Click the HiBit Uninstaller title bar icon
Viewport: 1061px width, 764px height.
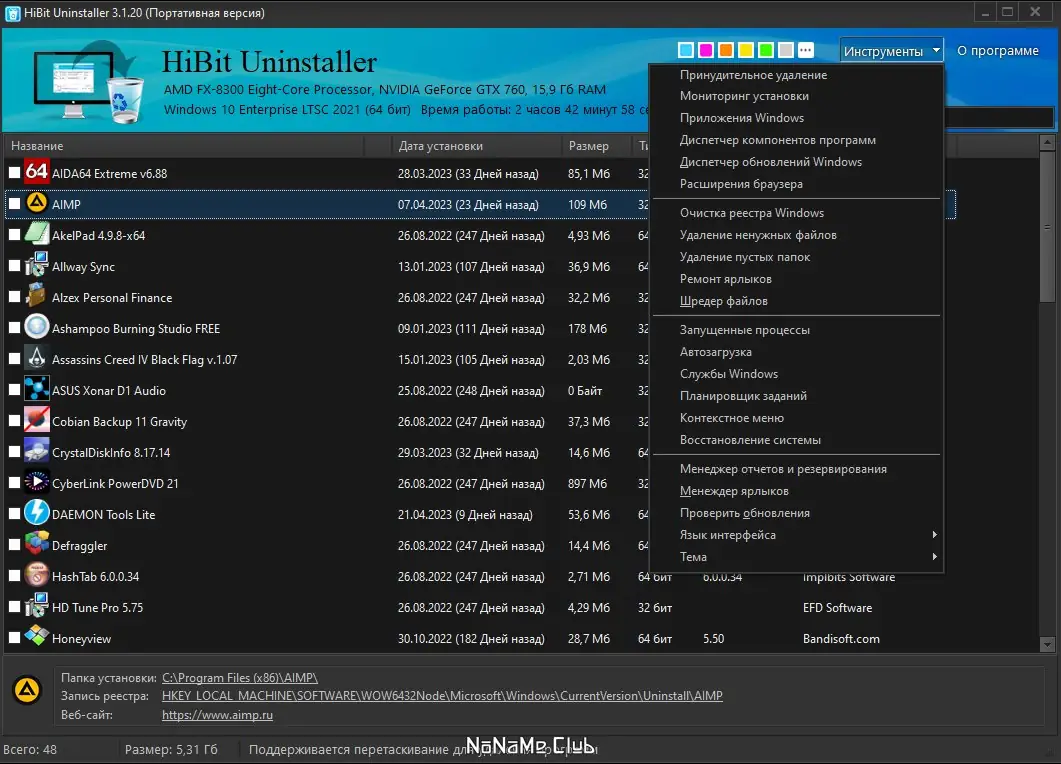pos(12,14)
